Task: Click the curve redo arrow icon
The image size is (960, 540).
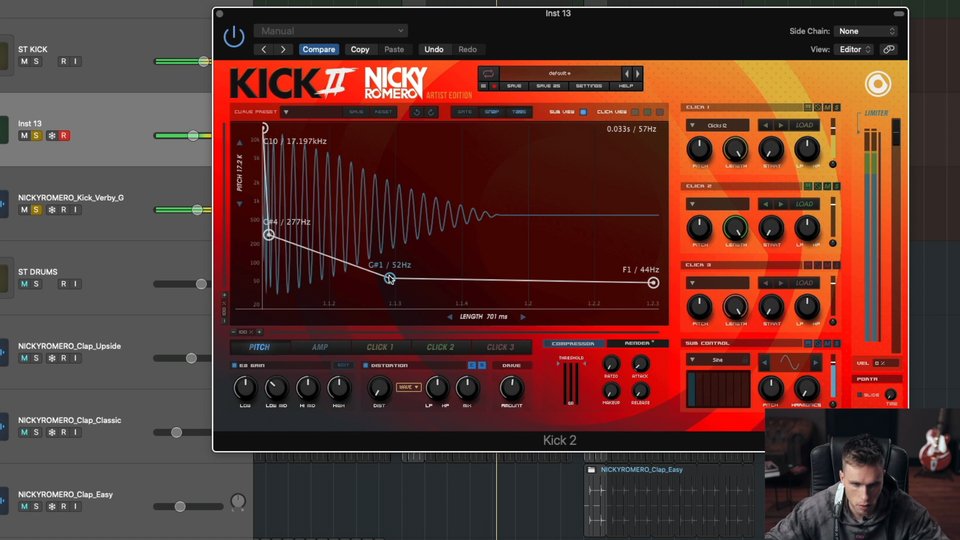Action: [x=430, y=112]
